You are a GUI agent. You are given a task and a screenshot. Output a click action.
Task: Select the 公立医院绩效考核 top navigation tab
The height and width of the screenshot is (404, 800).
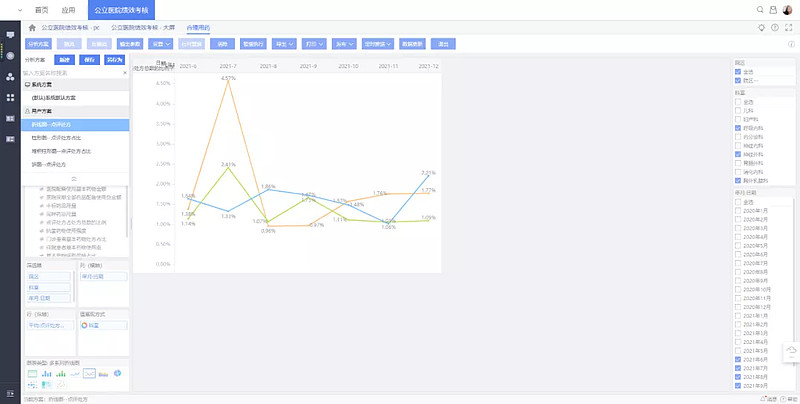121,10
